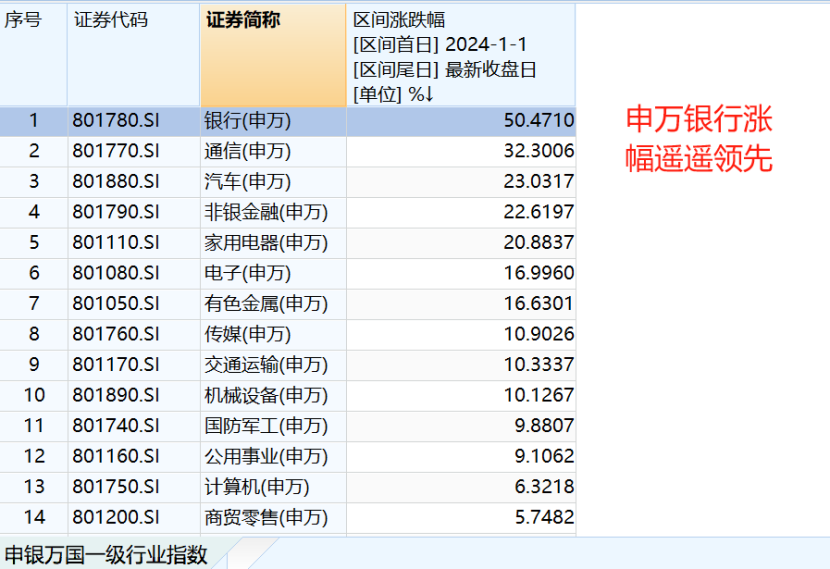Click code cell 801790.SI
The width and height of the screenshot is (830, 569).
coord(134,212)
